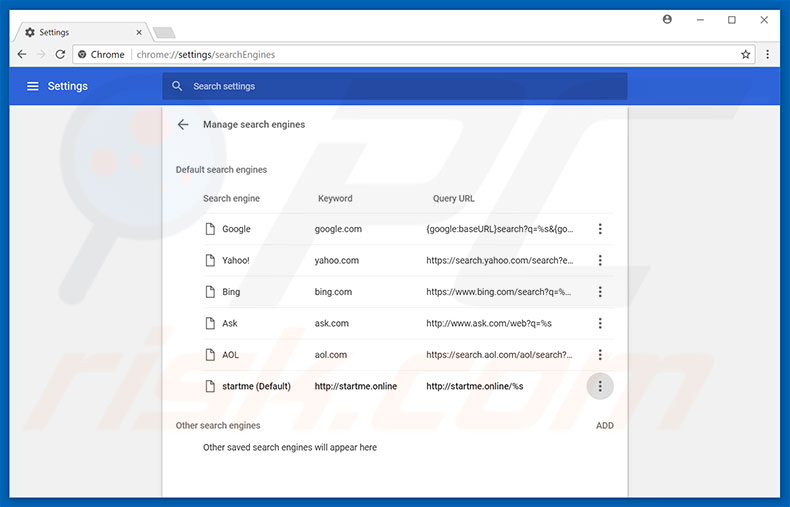This screenshot has width=790, height=507.
Task: Click the google.com keyword
Action: 338,229
